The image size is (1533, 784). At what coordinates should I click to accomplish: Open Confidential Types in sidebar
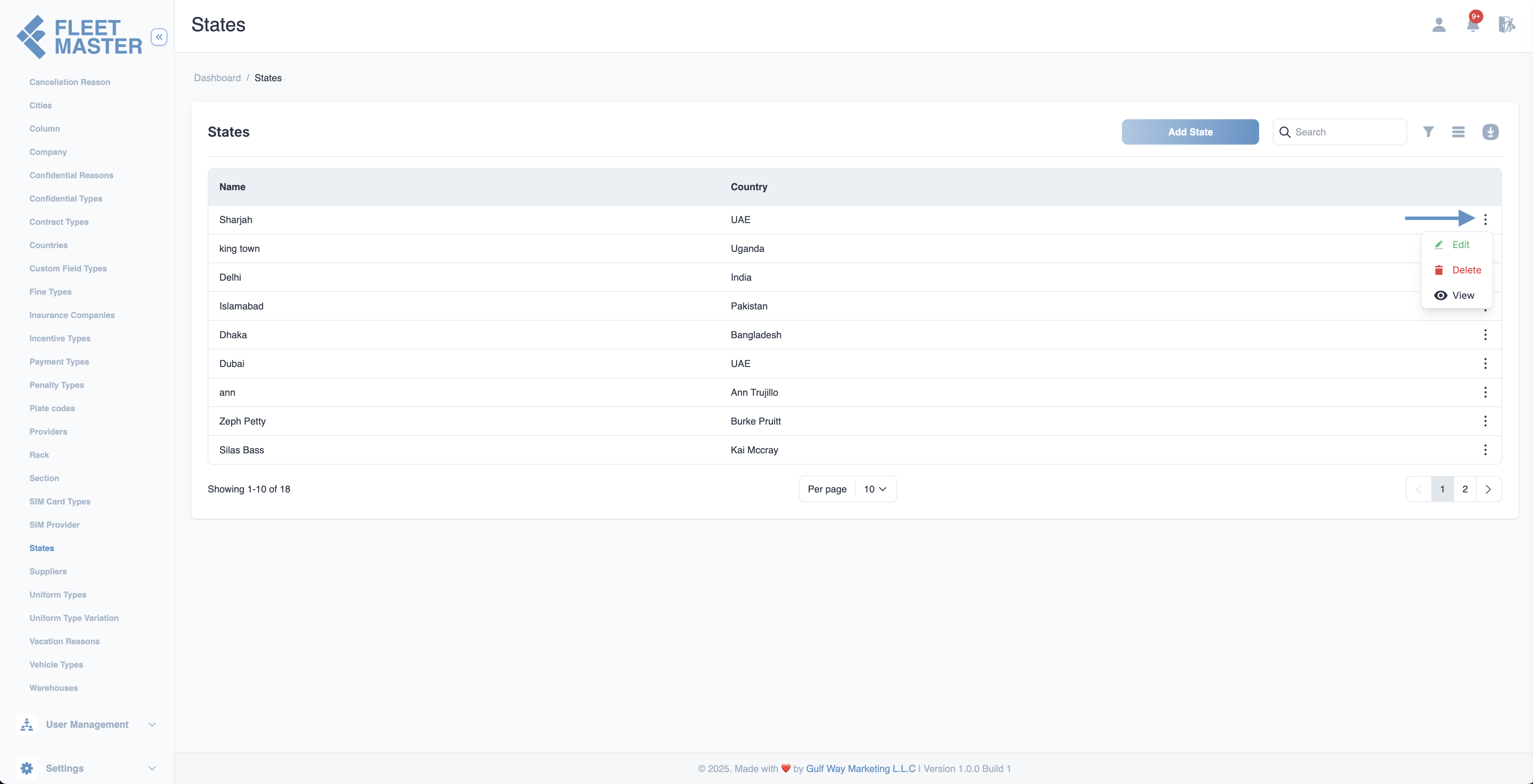coord(66,199)
